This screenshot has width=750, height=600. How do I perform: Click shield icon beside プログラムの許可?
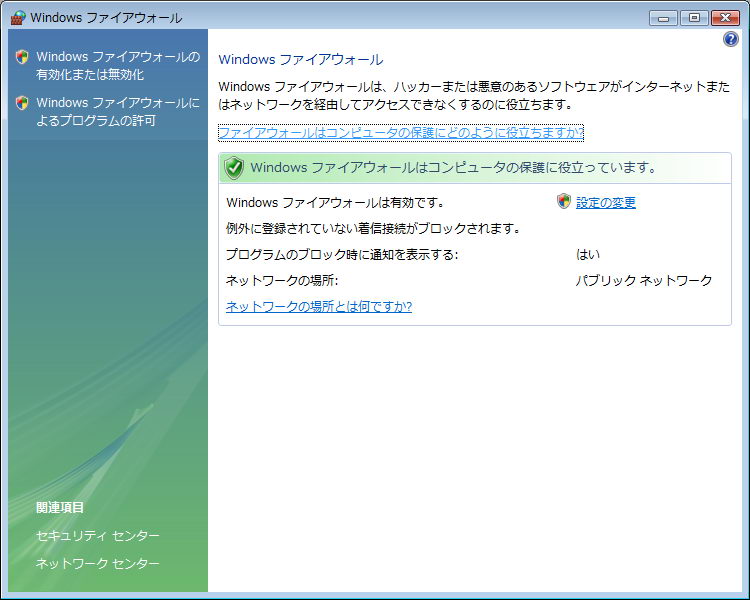(x=22, y=103)
